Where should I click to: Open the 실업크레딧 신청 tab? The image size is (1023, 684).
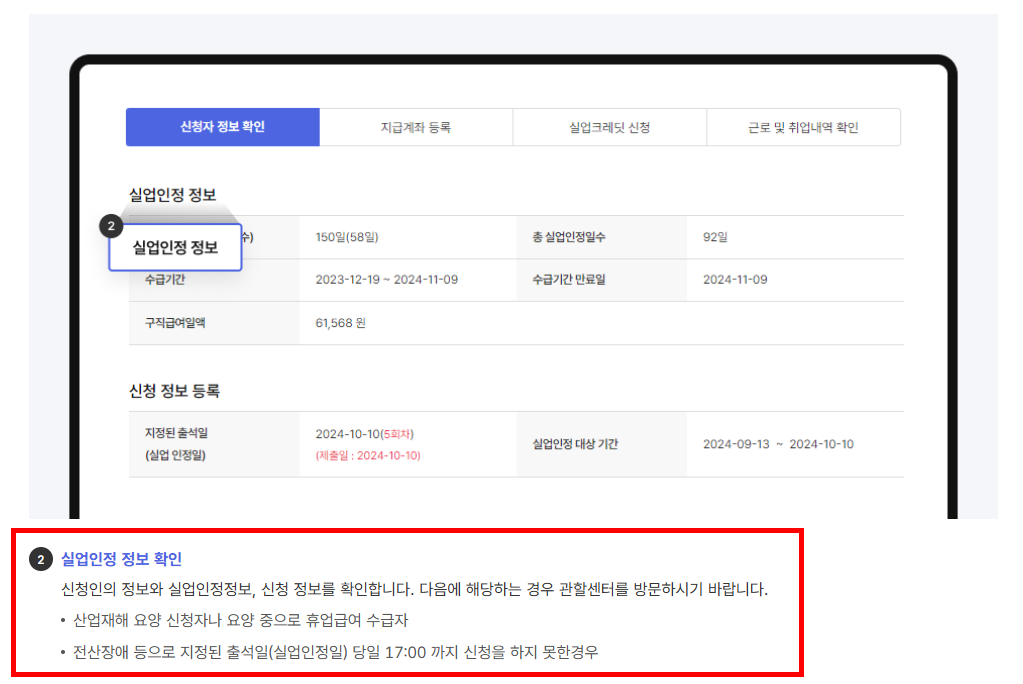pyautogui.click(x=610, y=127)
